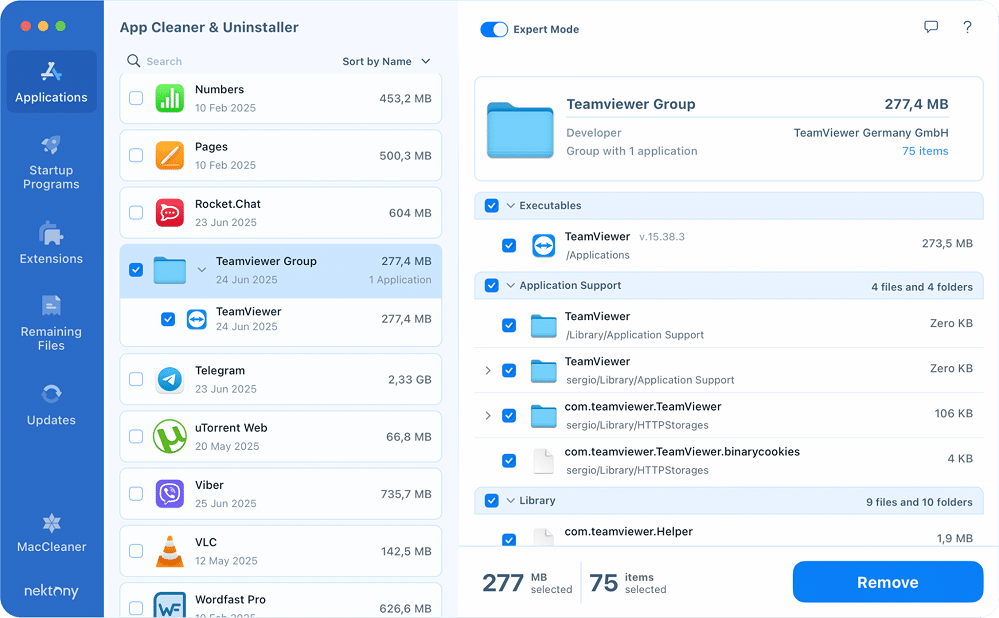Uncheck TeamViewer sub-item checkbox in list

(x=168, y=319)
